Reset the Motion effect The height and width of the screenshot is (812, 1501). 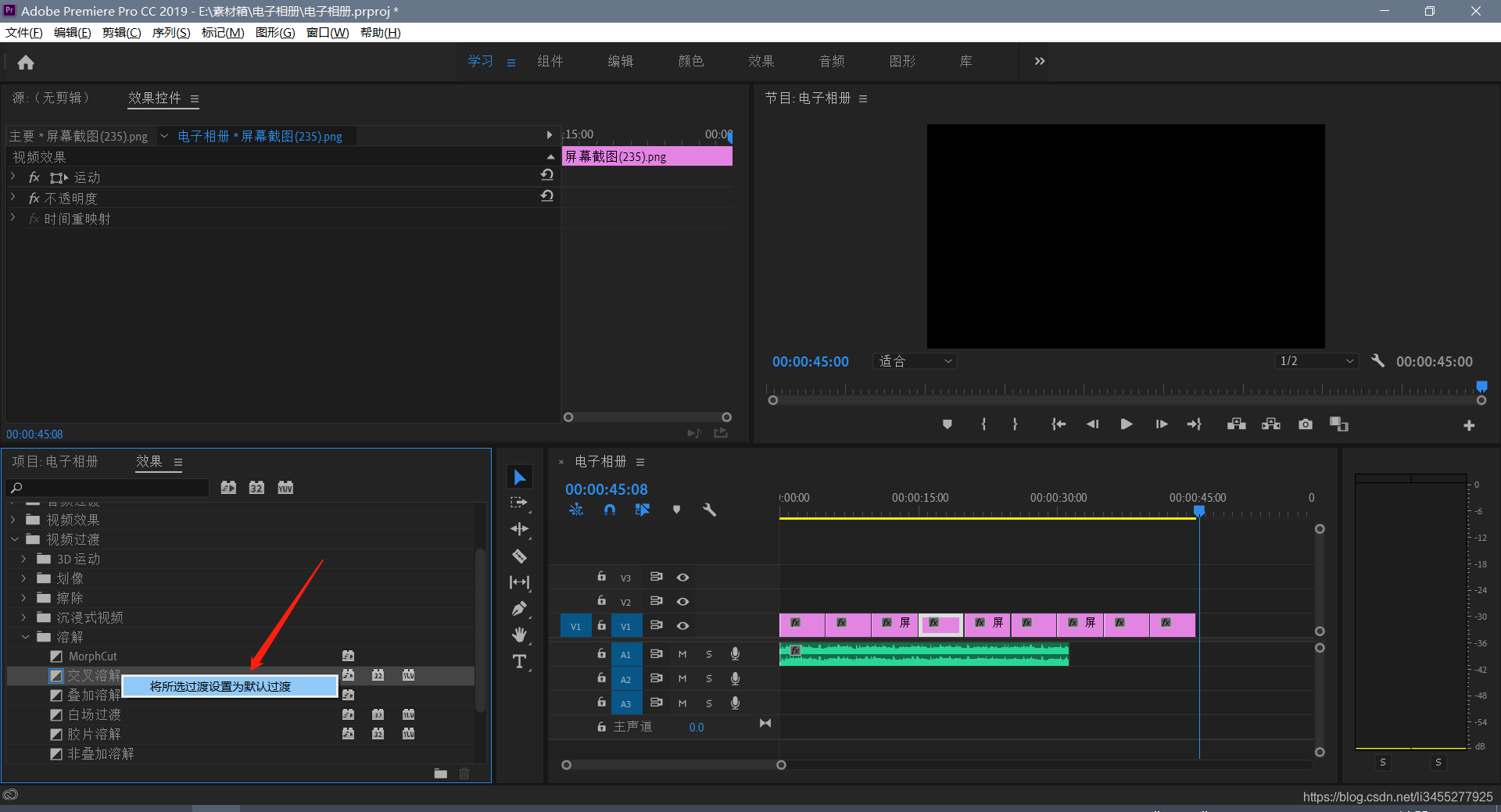[x=547, y=175]
